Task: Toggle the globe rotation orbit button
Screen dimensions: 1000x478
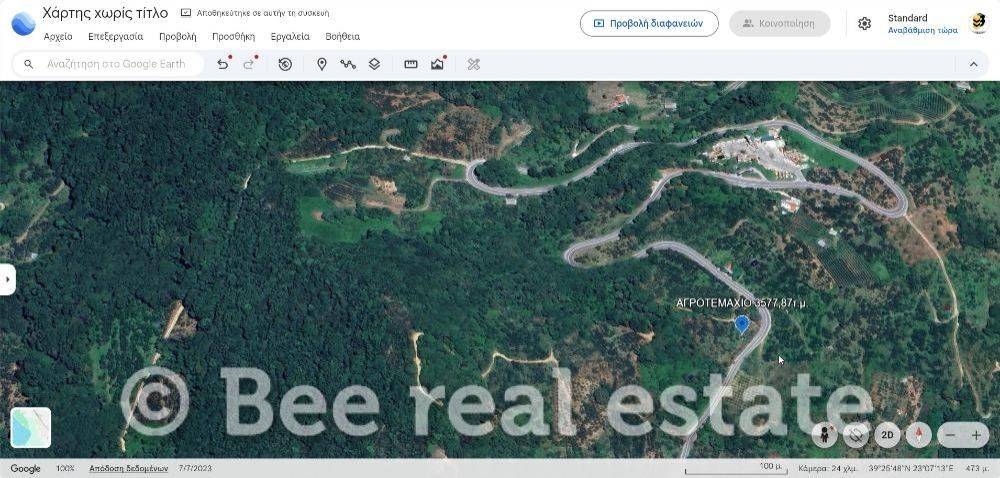Action: [855, 435]
